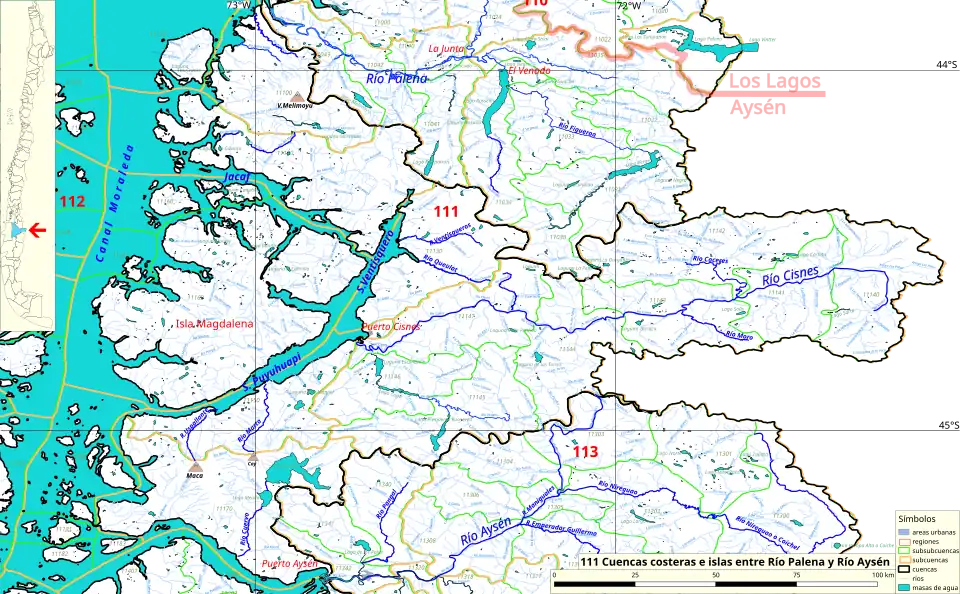Image resolution: width=960 pixels, height=594 pixels.
Task: Select the areas urbanas legend swatch
Action: point(904,532)
